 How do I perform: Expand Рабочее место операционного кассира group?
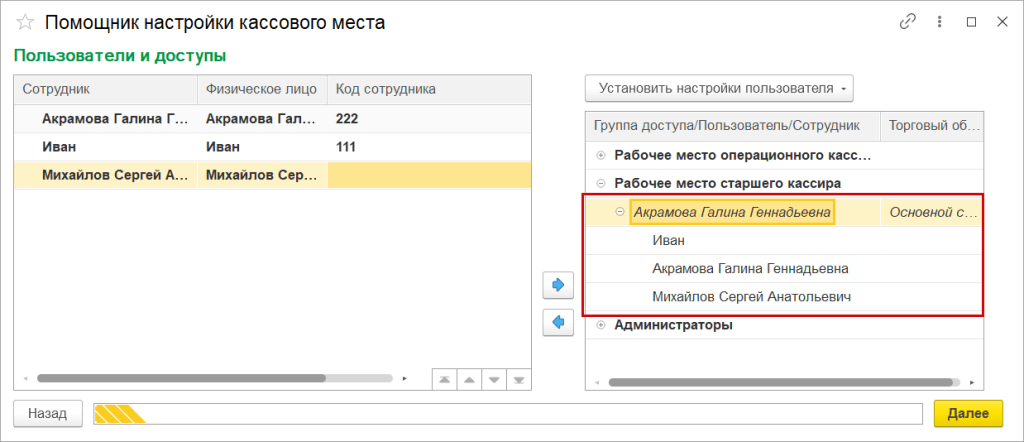coord(600,156)
